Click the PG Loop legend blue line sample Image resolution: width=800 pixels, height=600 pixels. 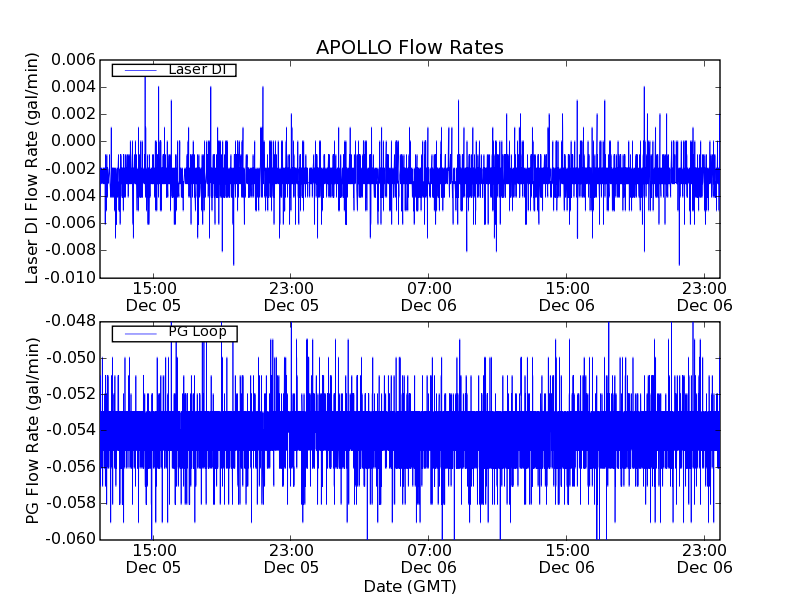(140, 334)
